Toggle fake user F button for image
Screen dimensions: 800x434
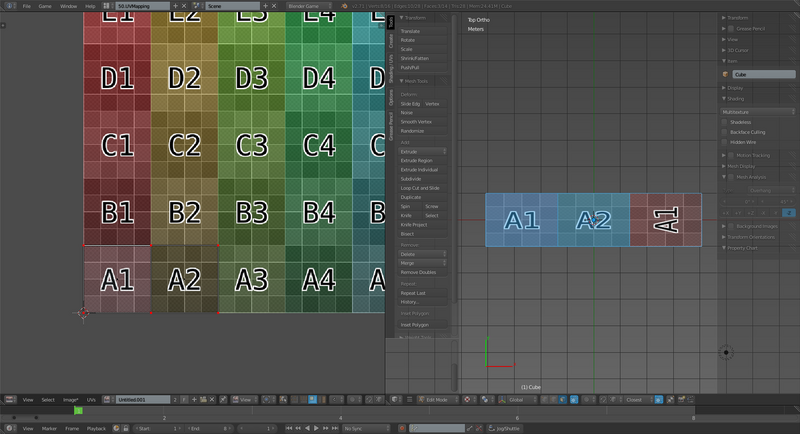pos(184,400)
